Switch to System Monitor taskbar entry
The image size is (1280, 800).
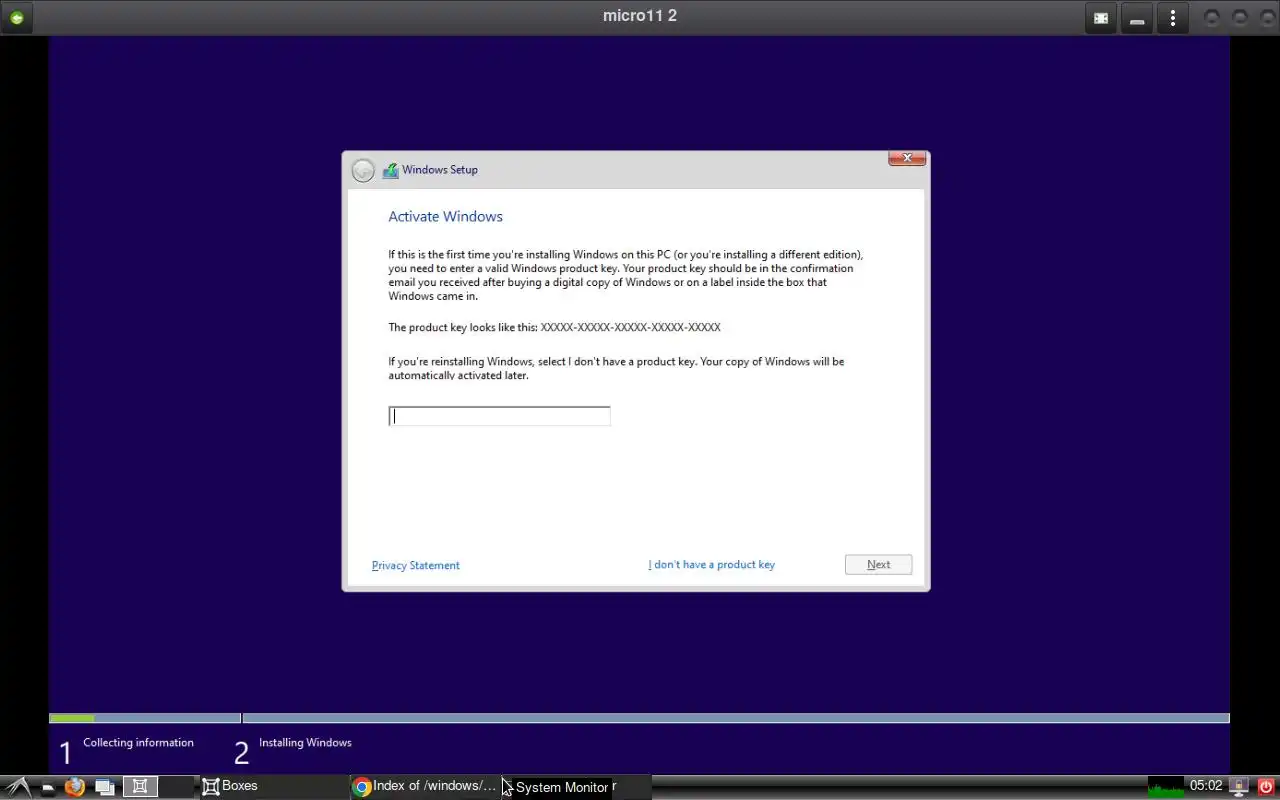coord(577,787)
